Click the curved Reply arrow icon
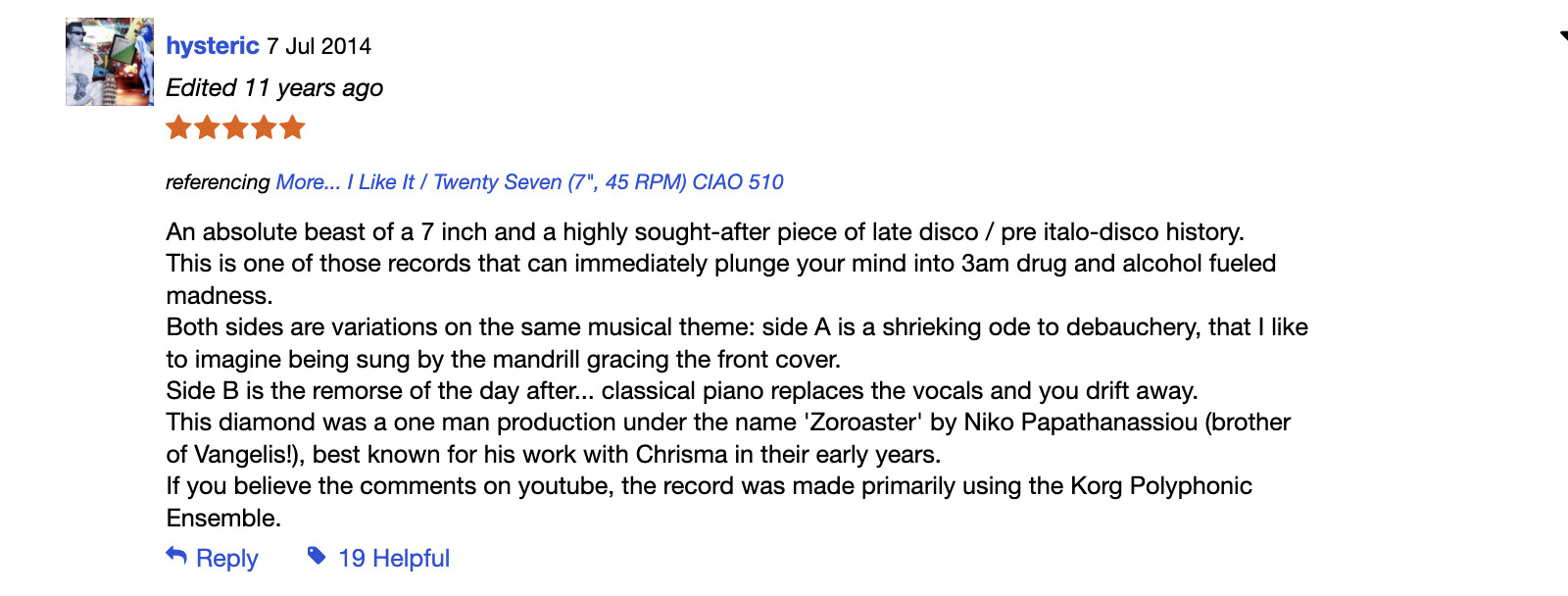This screenshot has width=1568, height=596. 176,556
